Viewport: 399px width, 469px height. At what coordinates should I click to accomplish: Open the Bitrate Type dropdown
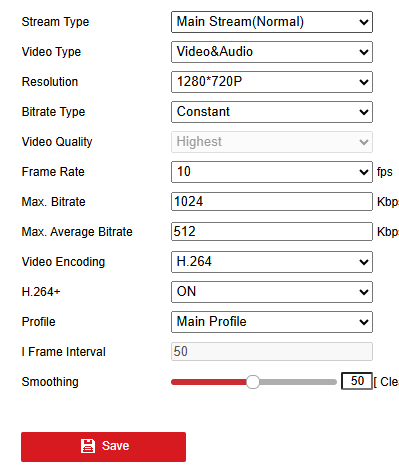272,112
